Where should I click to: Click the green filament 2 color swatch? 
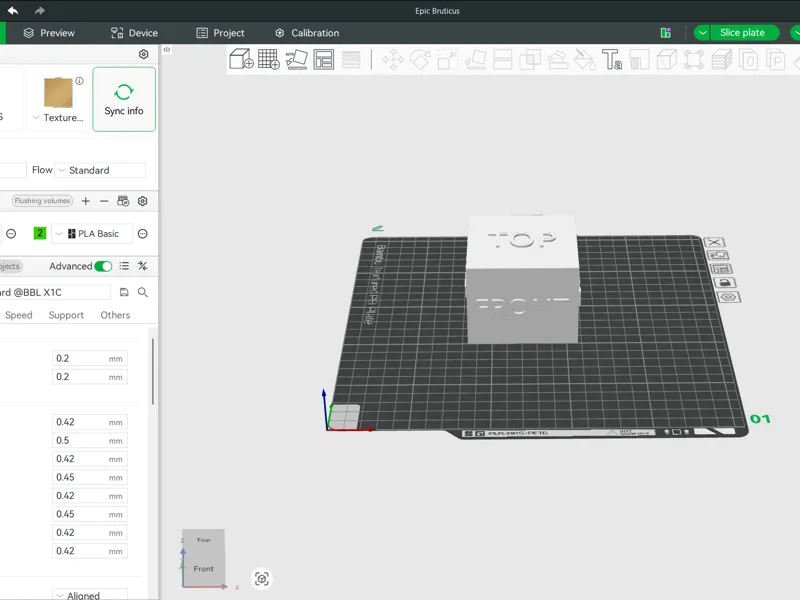click(x=40, y=234)
